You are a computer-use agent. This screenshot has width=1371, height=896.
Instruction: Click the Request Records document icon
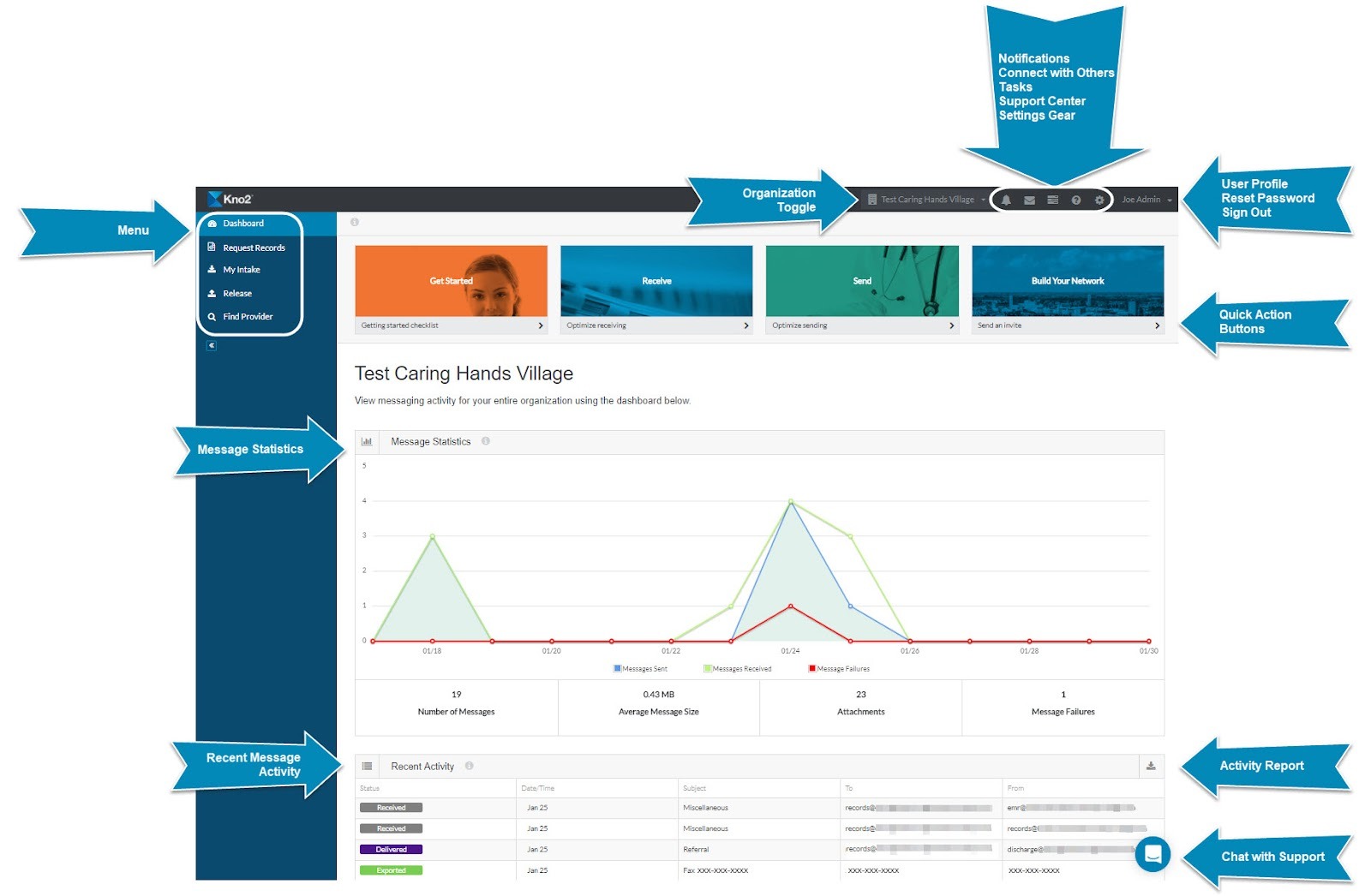point(212,247)
